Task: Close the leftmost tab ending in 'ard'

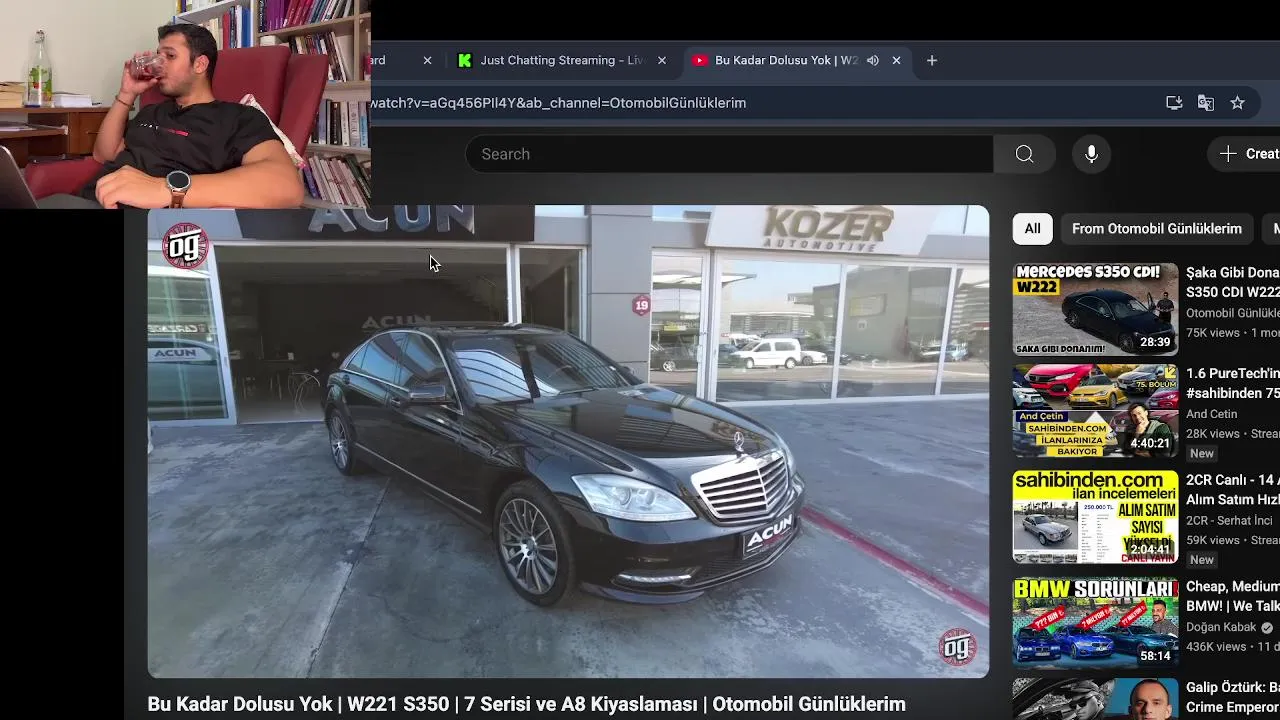Action: point(427,60)
